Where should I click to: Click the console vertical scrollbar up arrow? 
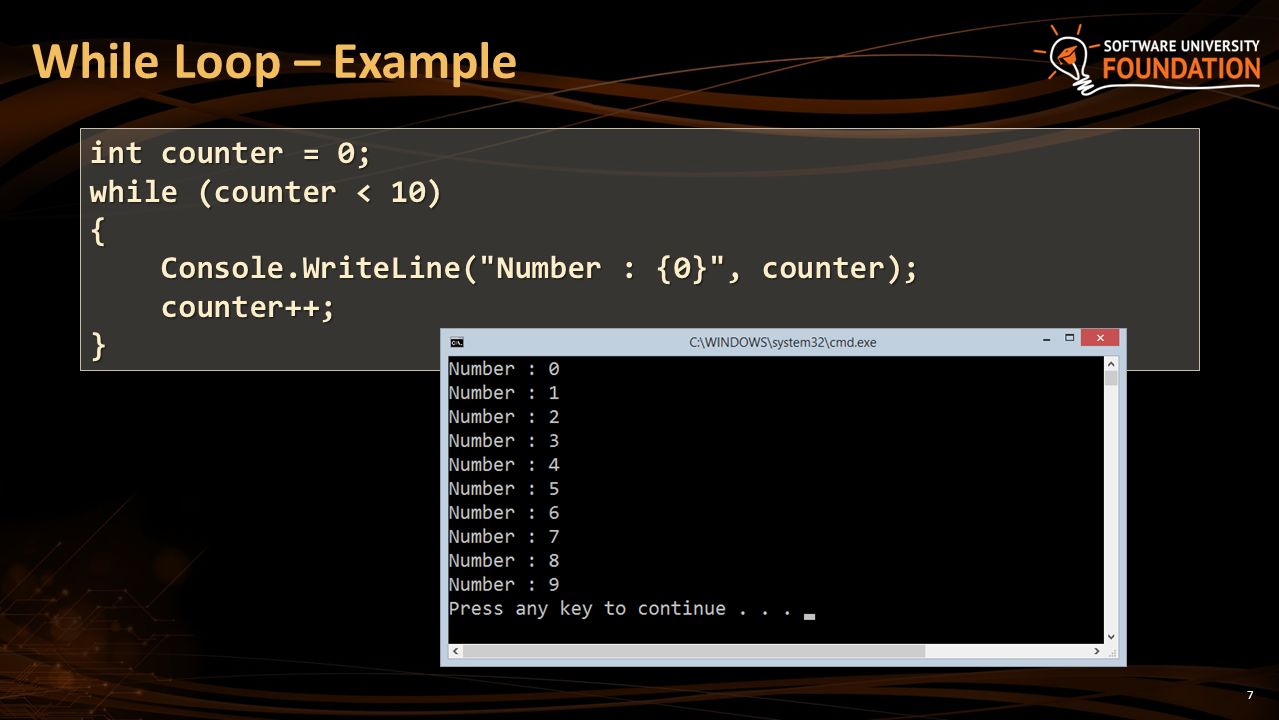[x=1110, y=364]
